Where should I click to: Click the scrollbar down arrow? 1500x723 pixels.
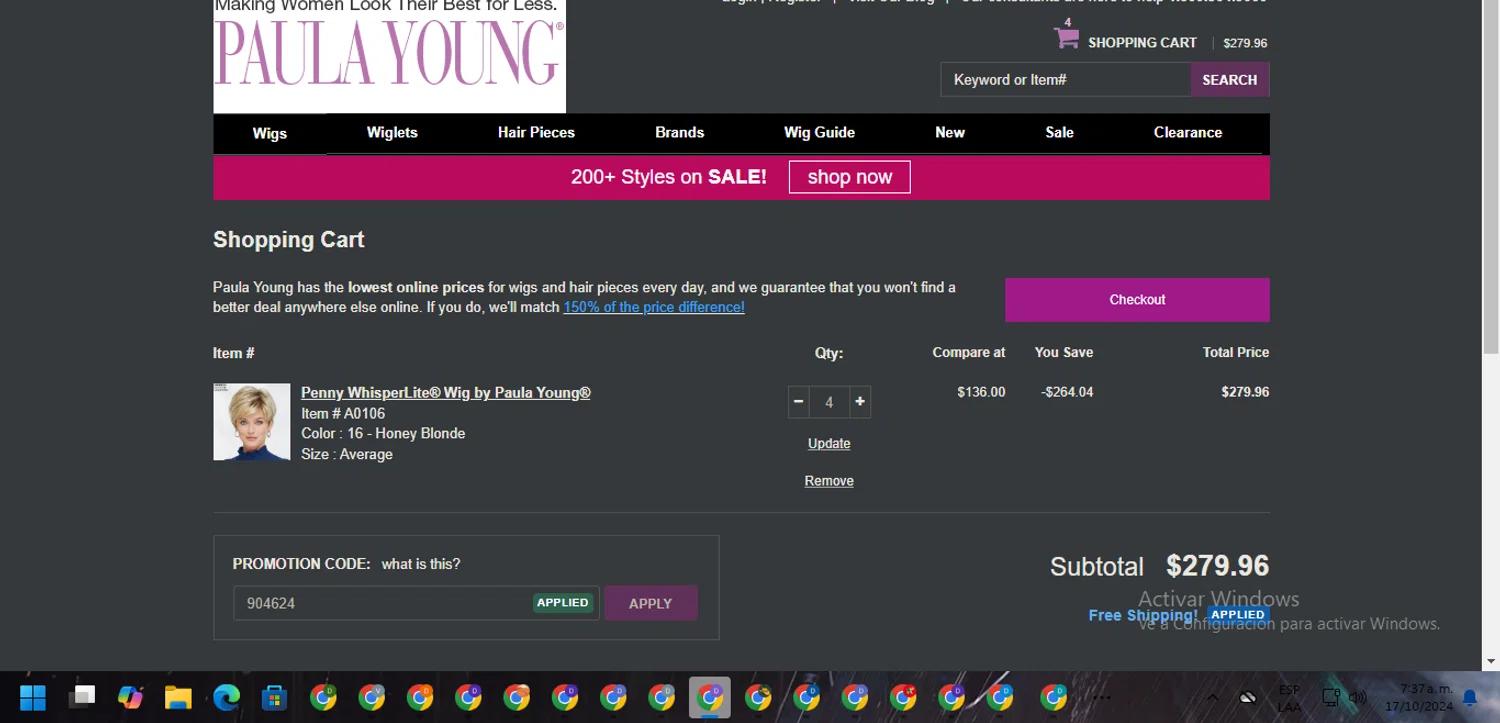pyautogui.click(x=1491, y=662)
